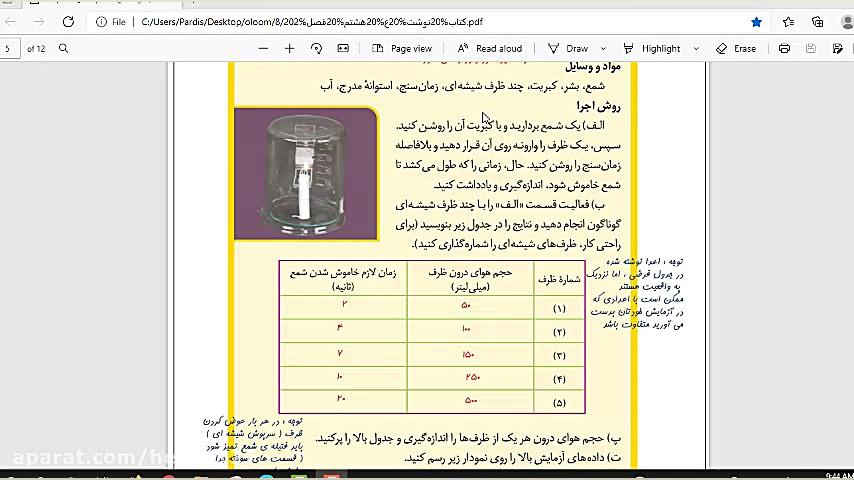View site information icon beside File

pyautogui.click(x=101, y=22)
